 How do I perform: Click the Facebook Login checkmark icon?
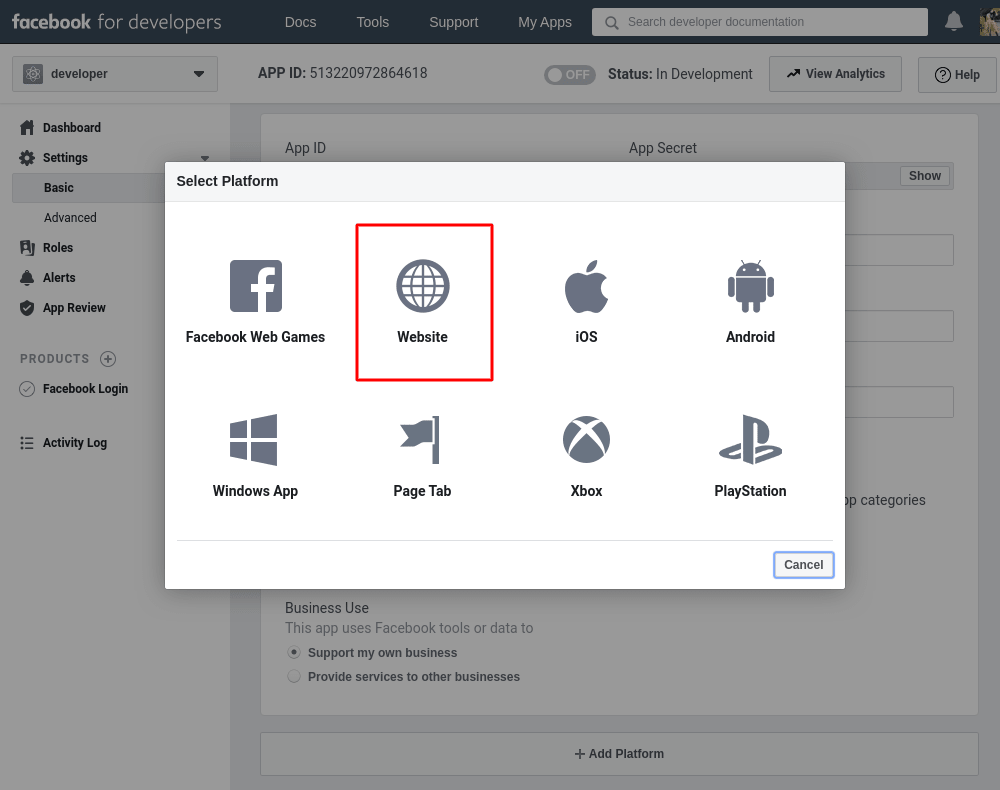click(27, 388)
